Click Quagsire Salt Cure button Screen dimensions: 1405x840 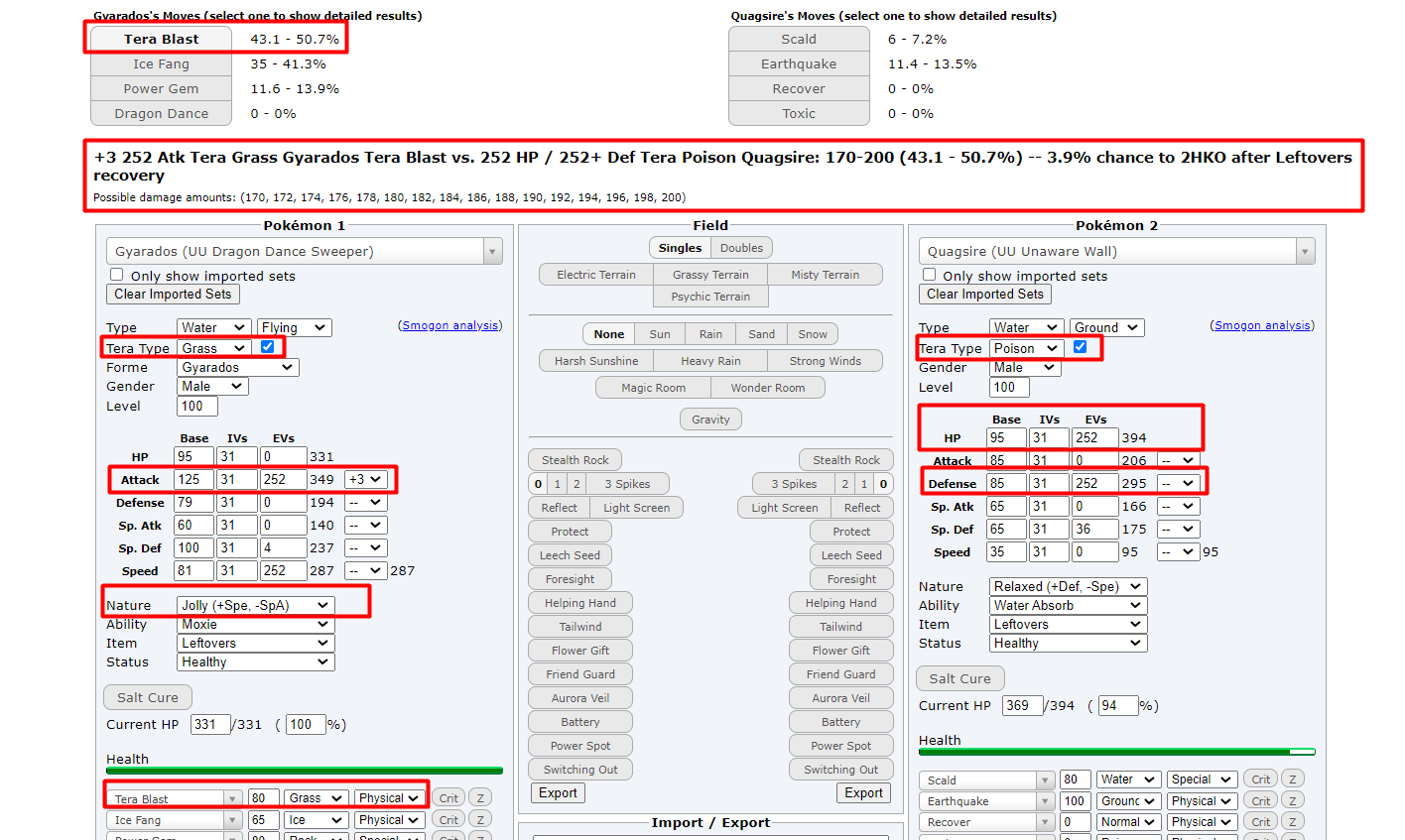pyautogui.click(x=960, y=678)
